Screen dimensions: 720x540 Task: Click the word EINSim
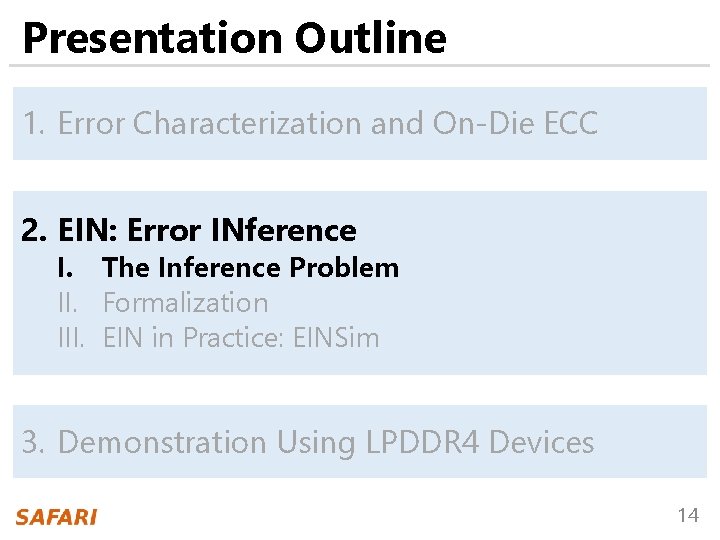(x=336, y=337)
